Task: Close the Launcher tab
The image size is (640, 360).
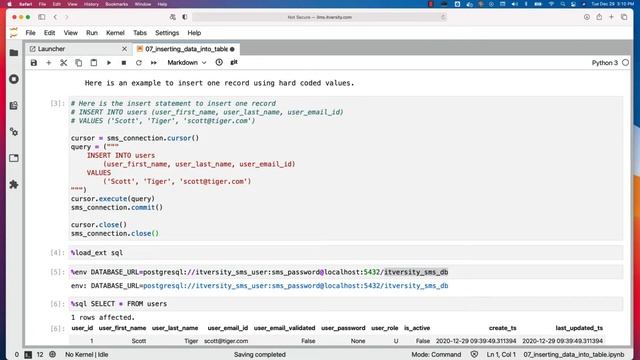Action: coord(124,49)
